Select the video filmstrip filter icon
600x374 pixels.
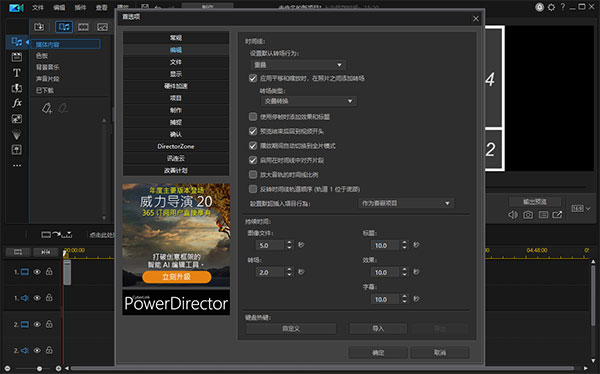(x=83, y=27)
